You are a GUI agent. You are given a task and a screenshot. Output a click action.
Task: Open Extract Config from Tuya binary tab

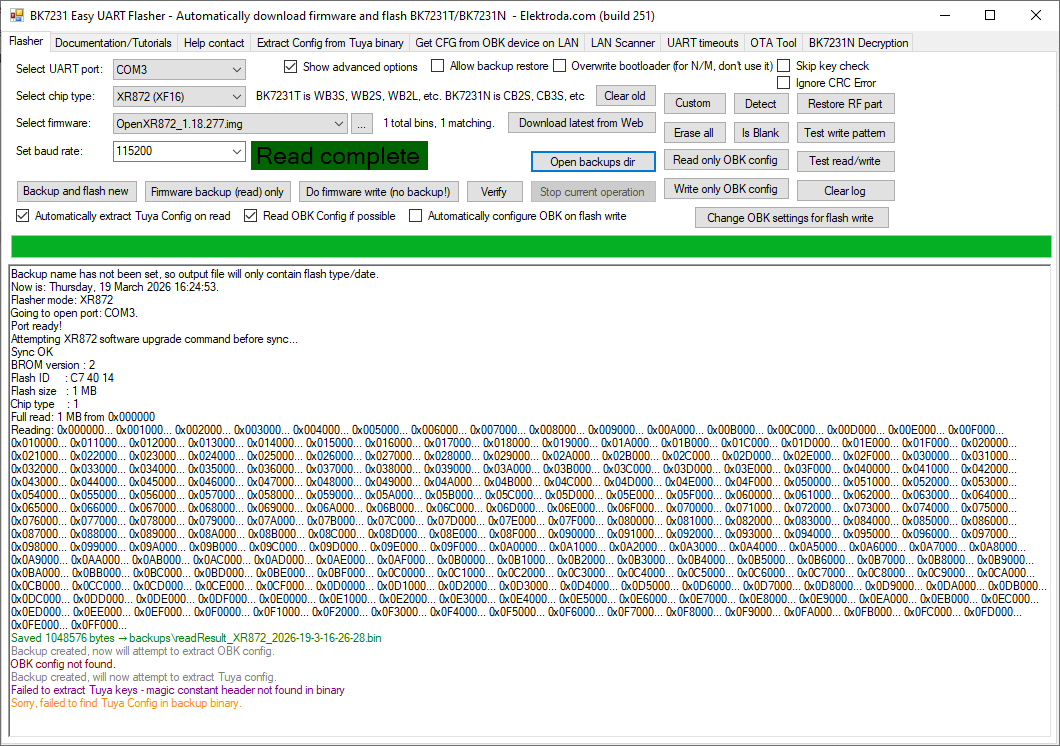330,43
